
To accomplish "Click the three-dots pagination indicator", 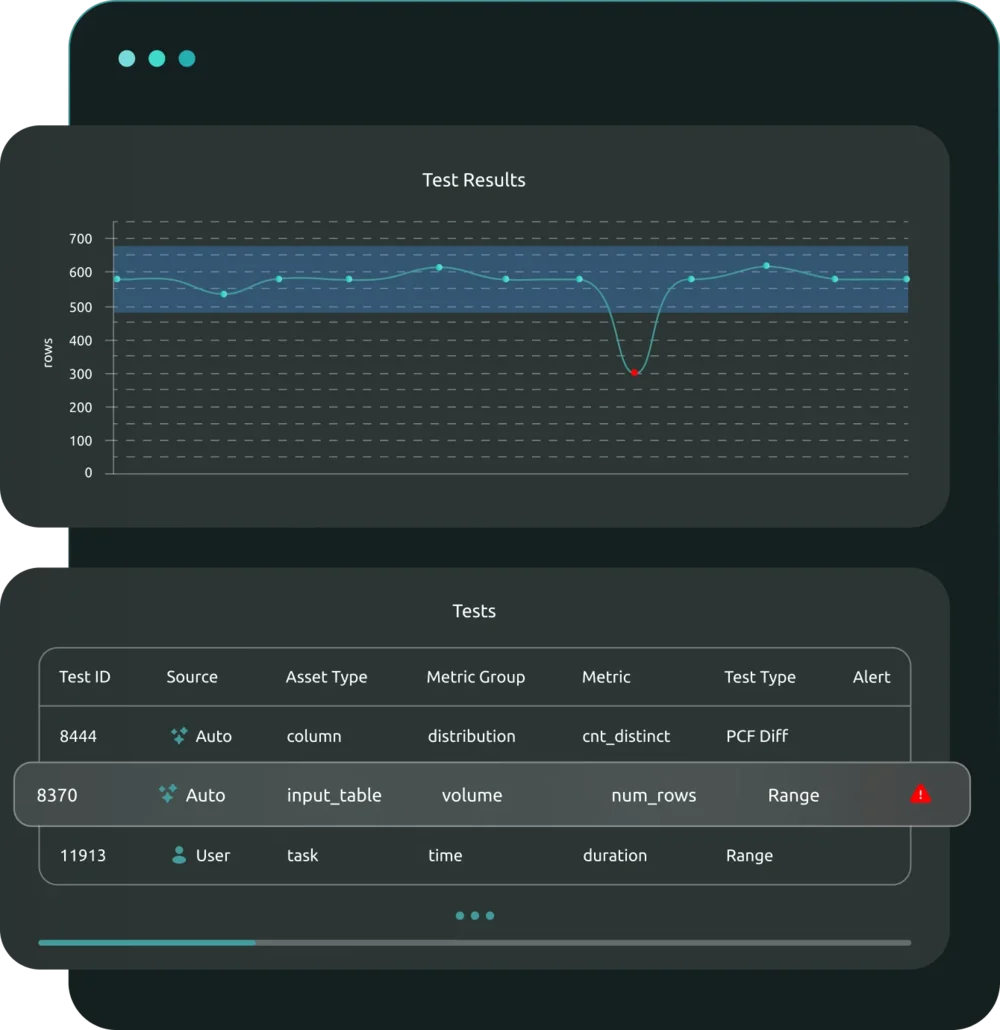I will (x=474, y=915).
